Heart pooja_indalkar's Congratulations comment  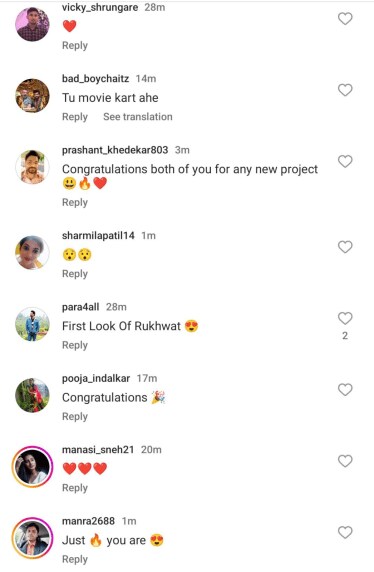point(345,390)
